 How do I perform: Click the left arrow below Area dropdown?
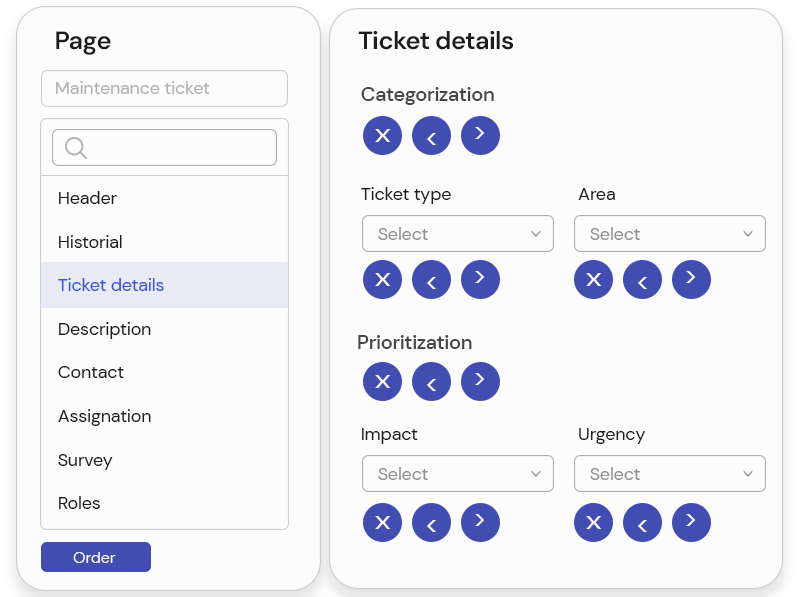pyautogui.click(x=642, y=280)
